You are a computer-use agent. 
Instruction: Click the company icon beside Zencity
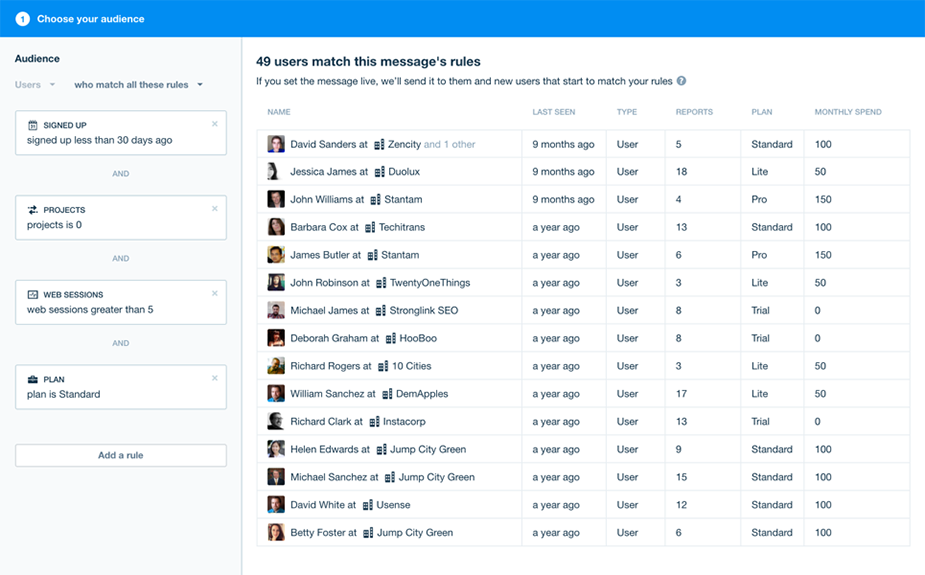tap(379, 144)
